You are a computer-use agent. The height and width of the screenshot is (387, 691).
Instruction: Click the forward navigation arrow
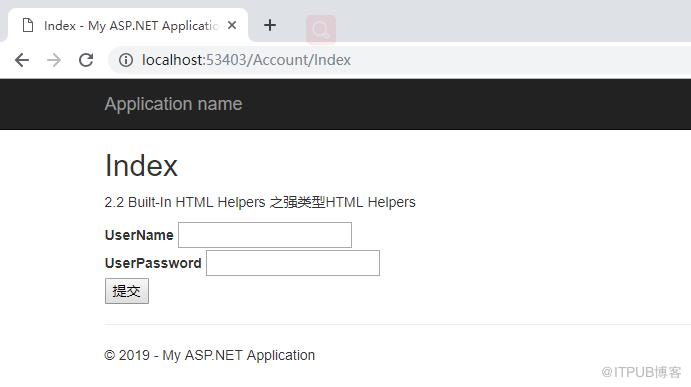54,60
